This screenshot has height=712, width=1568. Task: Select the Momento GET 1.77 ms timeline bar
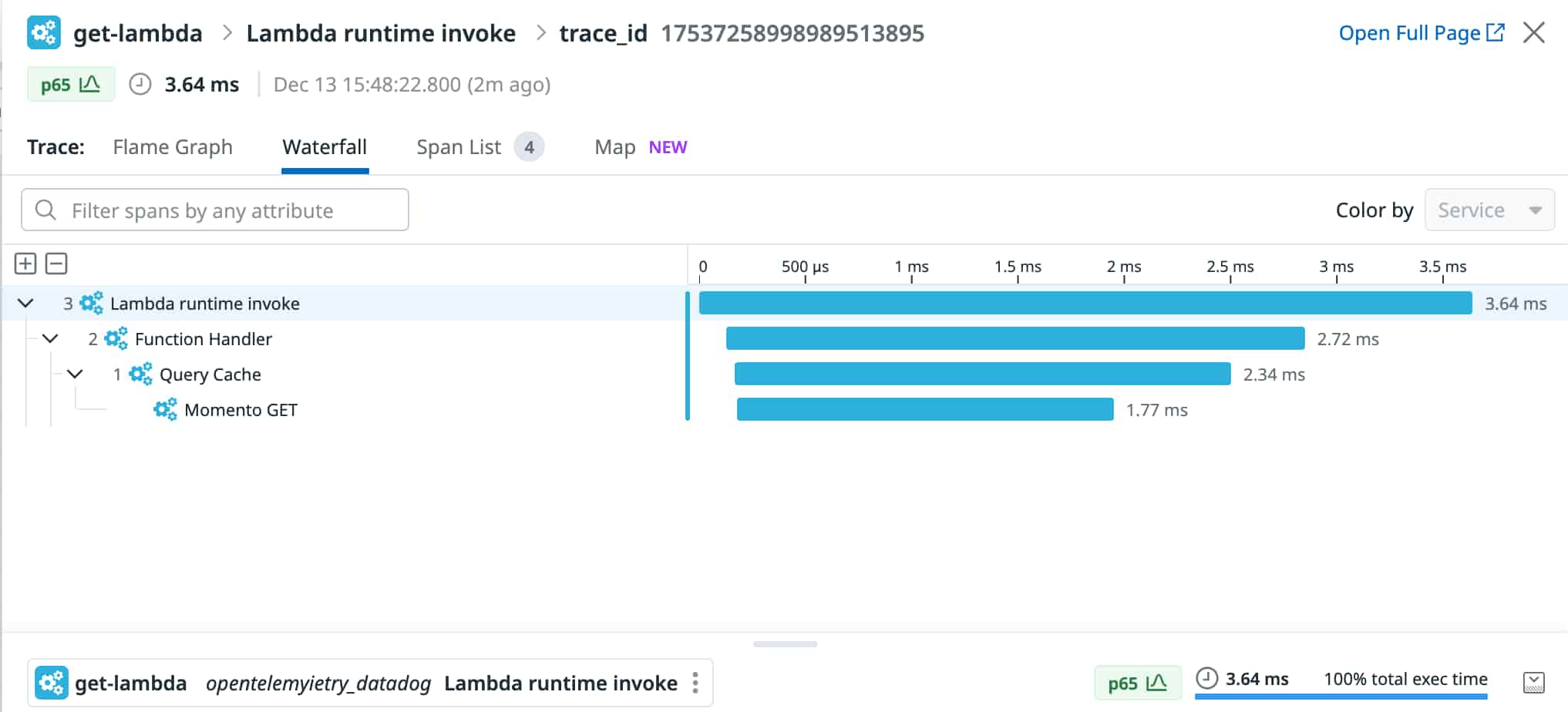coord(924,410)
